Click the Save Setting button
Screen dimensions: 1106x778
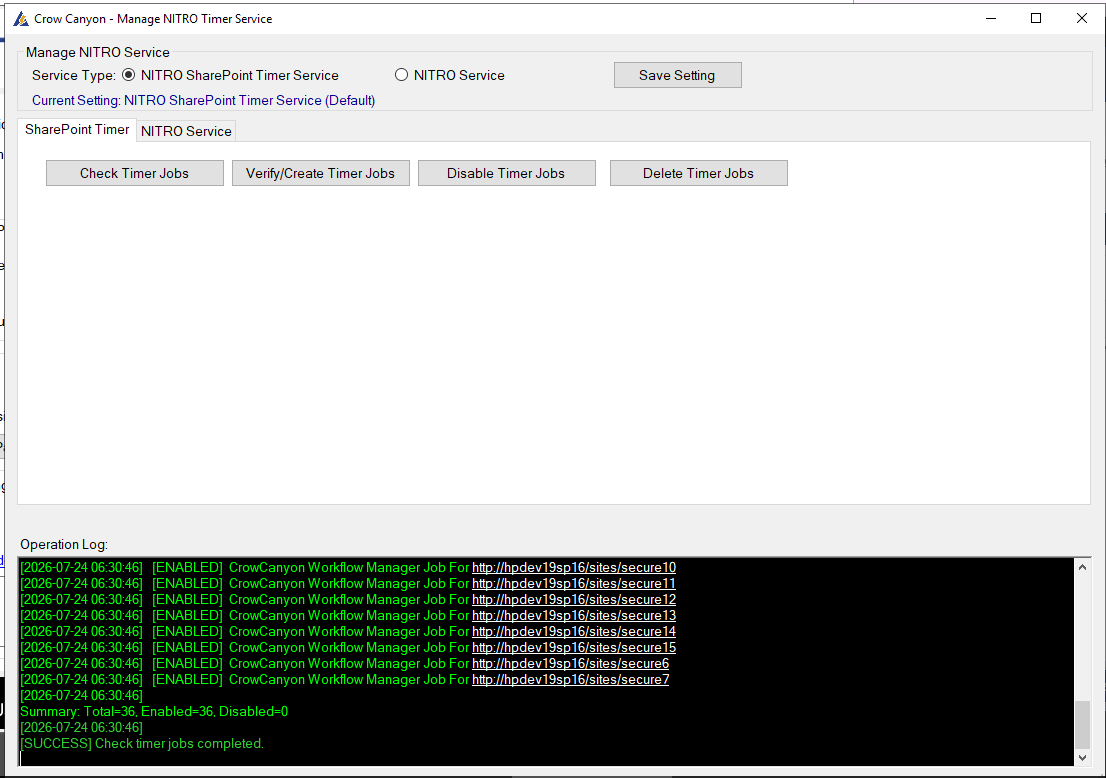pyautogui.click(x=677, y=75)
